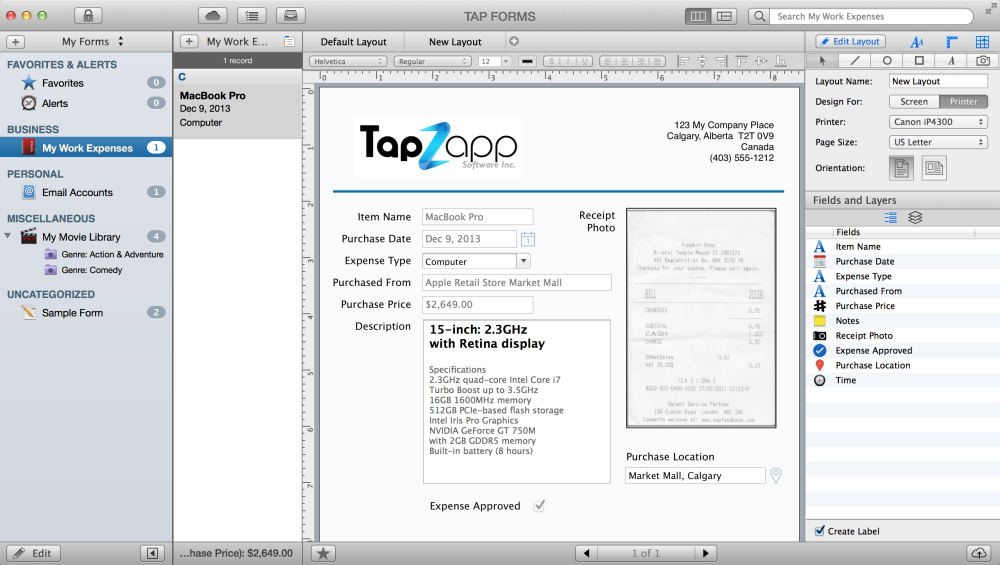Image resolution: width=1000 pixels, height=565 pixels.
Task: Click the black text color swatch
Action: pyautogui.click(x=527, y=61)
